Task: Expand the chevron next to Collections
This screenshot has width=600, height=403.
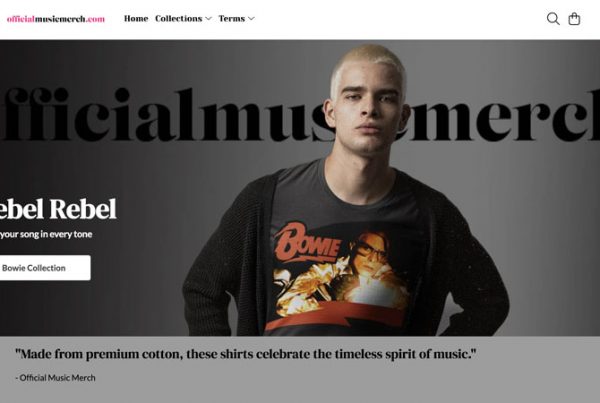Action: click(208, 18)
